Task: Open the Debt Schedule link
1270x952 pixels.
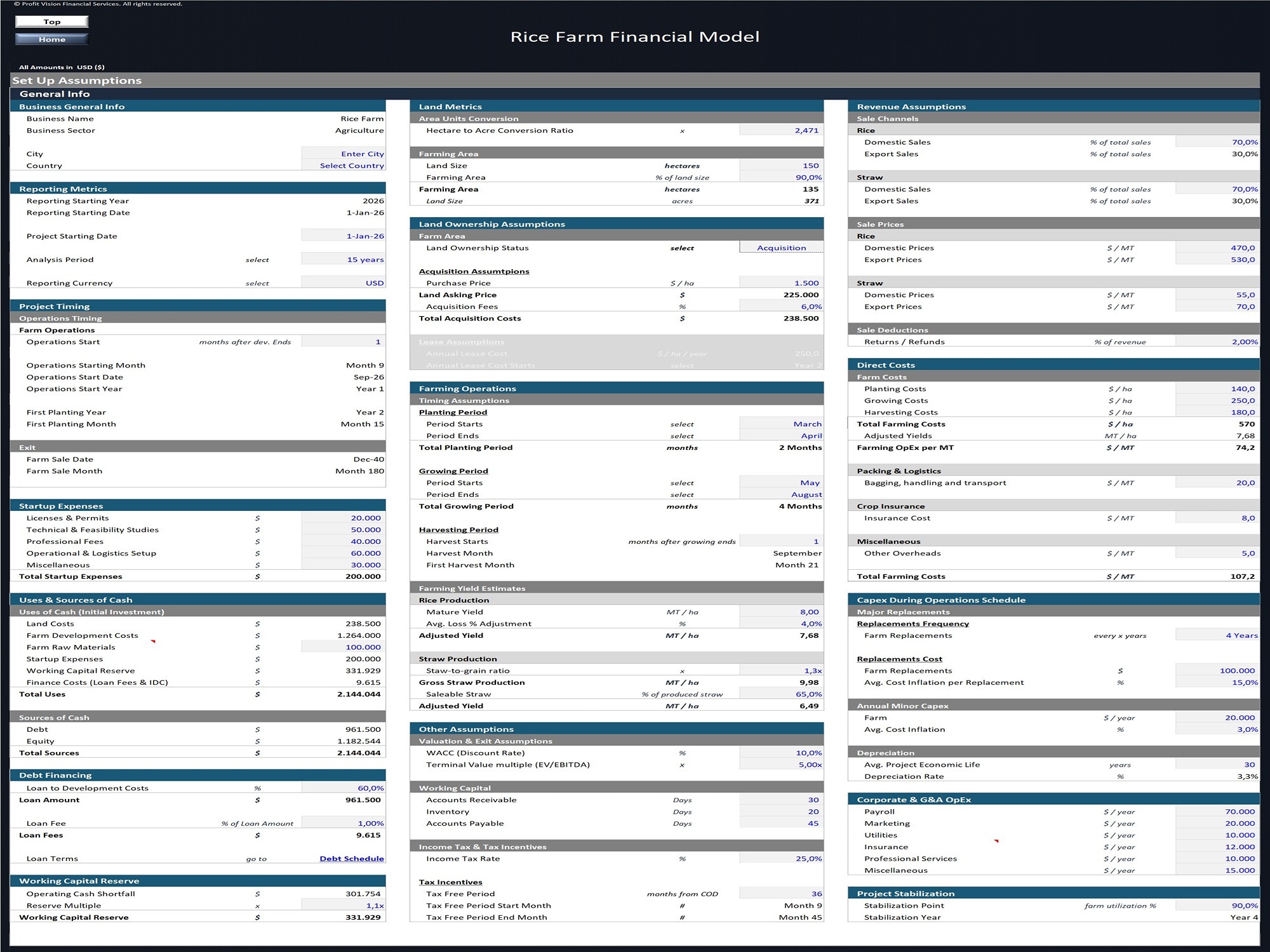Action: (x=352, y=859)
